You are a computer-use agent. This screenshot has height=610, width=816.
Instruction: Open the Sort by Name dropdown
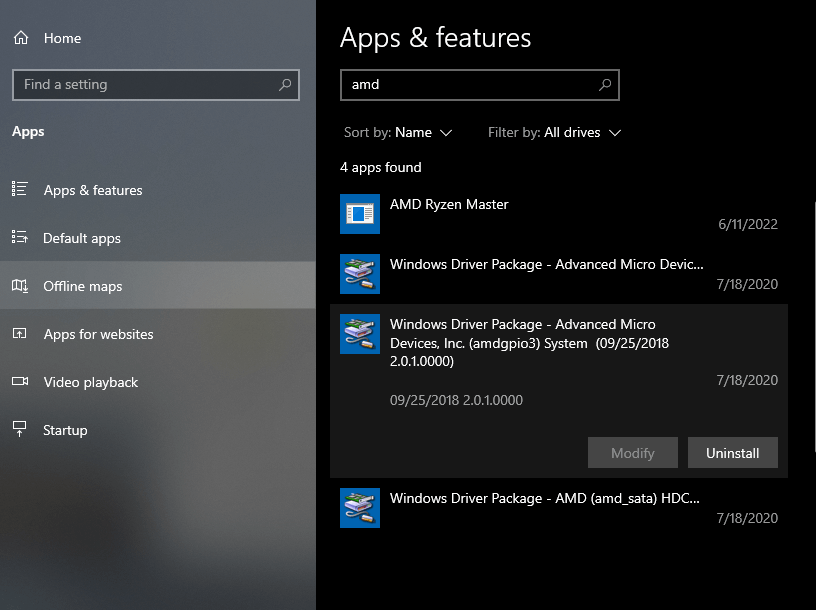398,133
